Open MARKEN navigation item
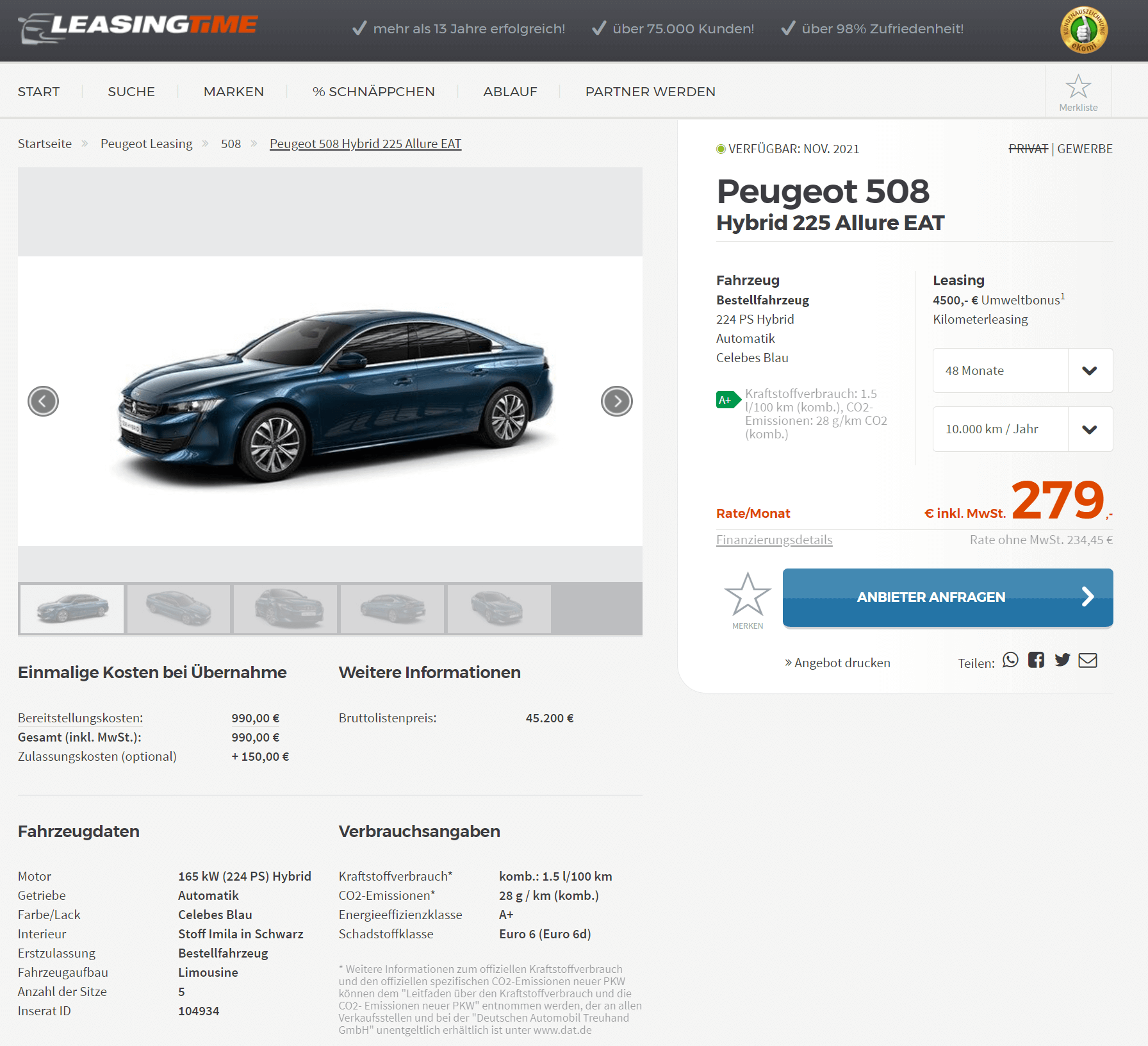 [x=234, y=92]
